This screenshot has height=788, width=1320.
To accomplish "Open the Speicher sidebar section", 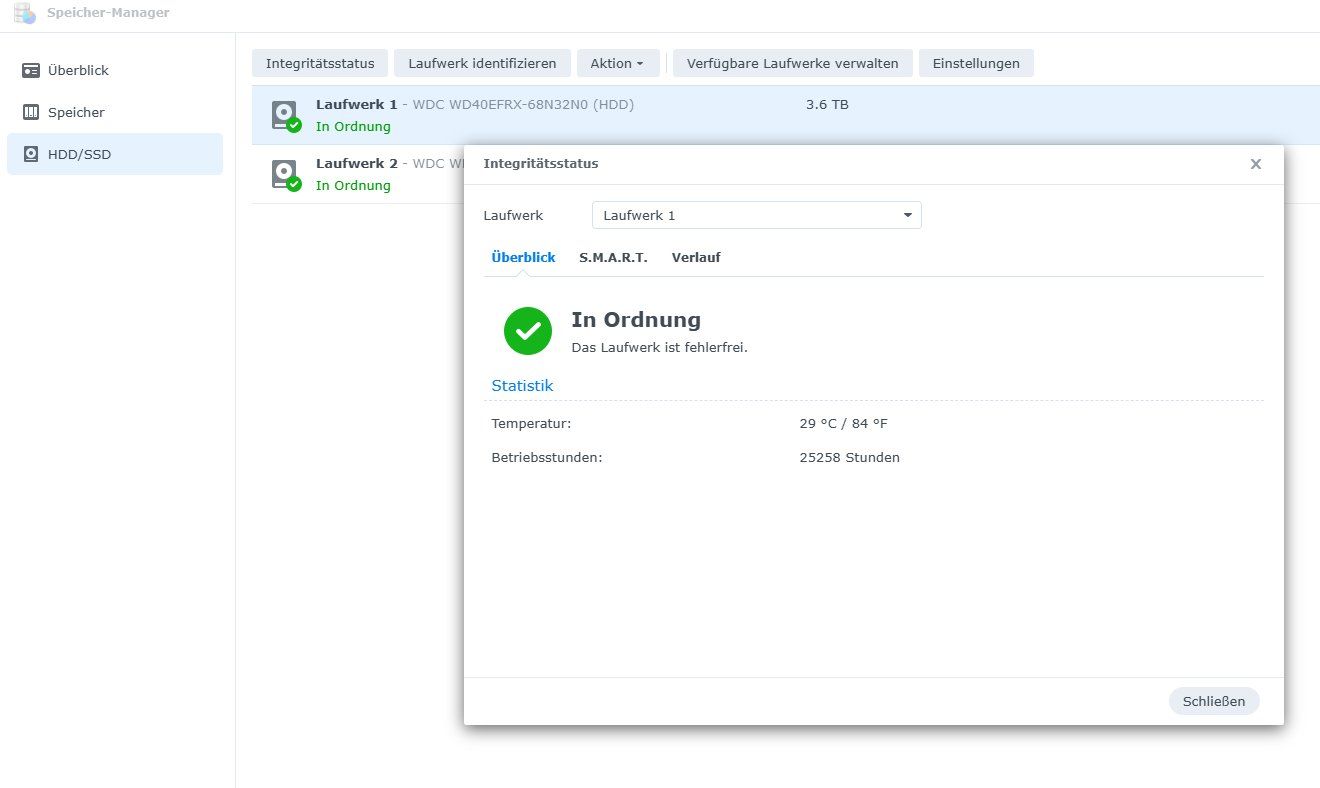I will (115, 112).
